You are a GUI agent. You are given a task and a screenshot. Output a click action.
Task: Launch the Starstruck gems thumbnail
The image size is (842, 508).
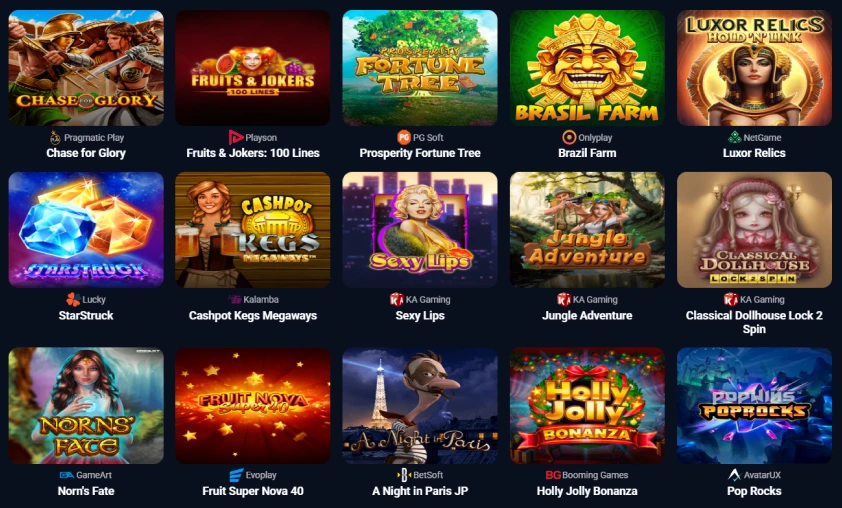click(86, 230)
